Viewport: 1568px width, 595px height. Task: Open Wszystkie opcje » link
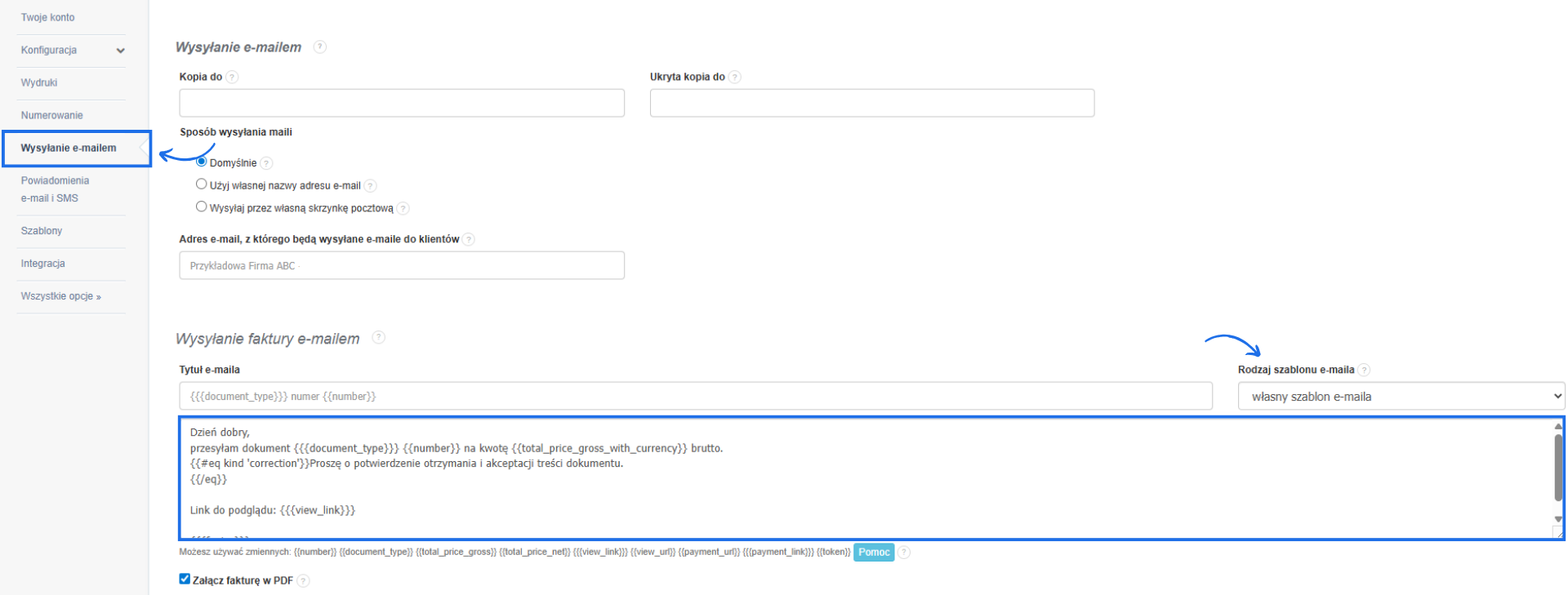click(x=61, y=296)
